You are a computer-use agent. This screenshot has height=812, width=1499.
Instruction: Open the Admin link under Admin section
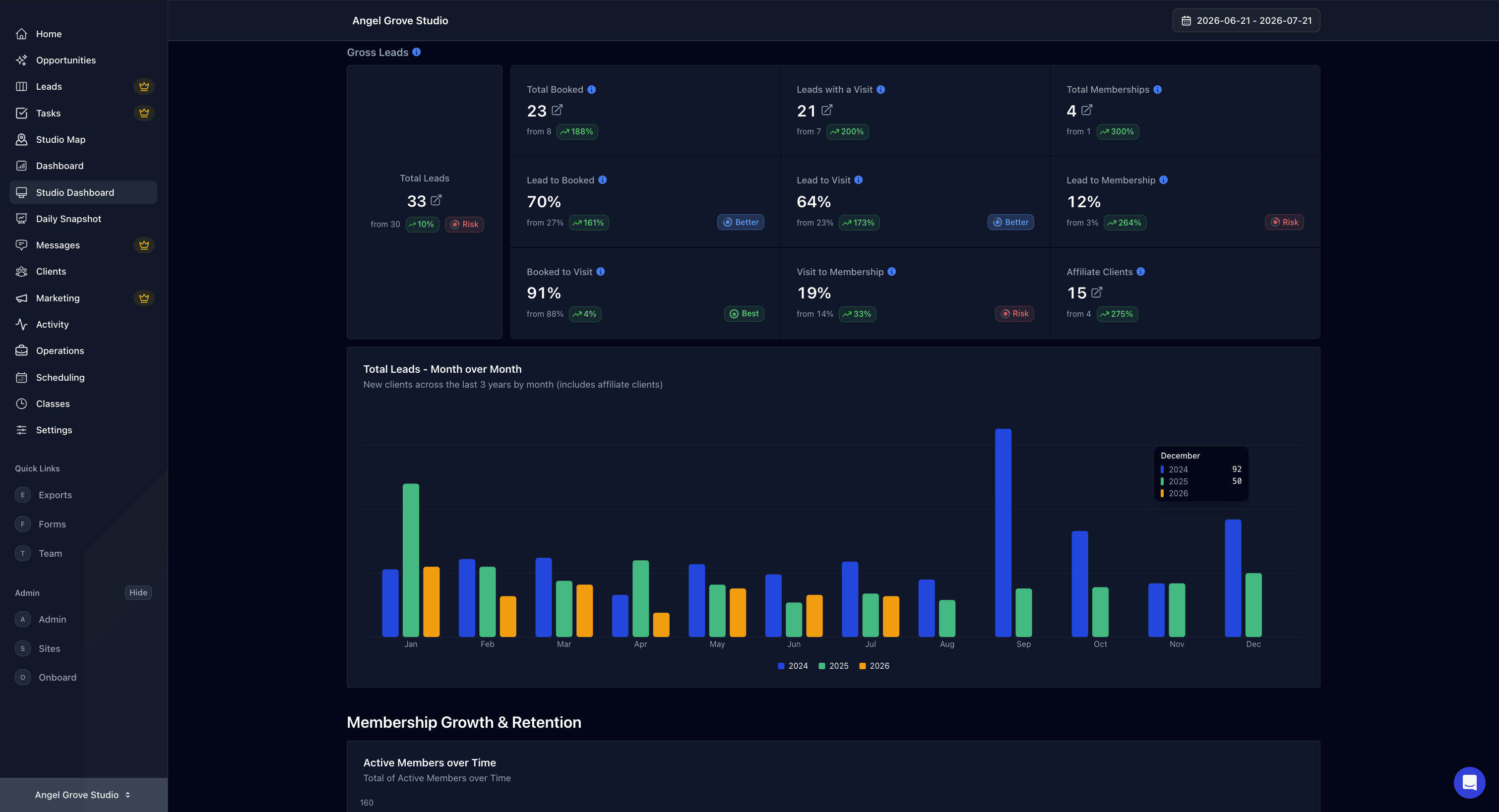53,620
